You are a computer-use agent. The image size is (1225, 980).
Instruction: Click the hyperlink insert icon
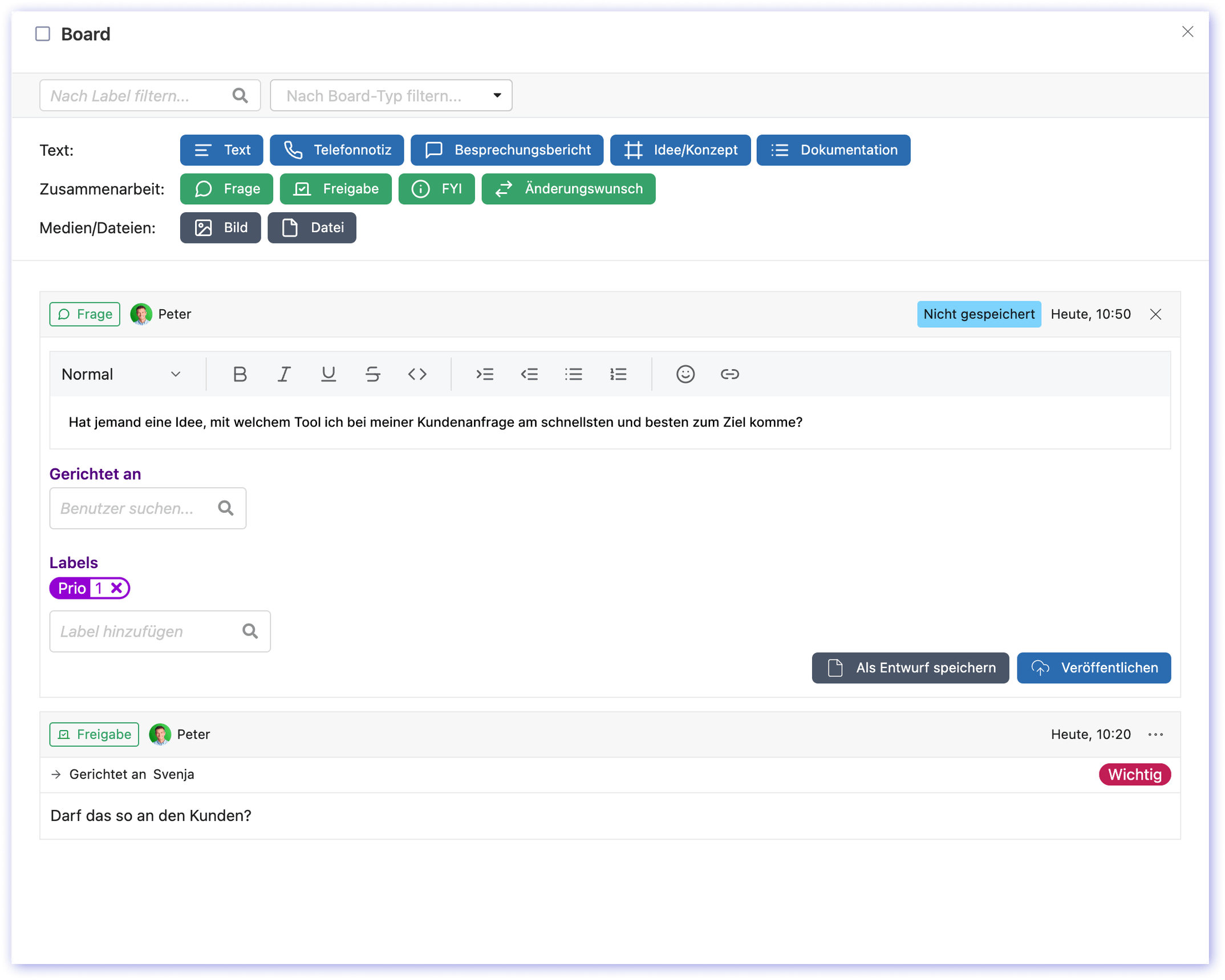pyautogui.click(x=729, y=374)
